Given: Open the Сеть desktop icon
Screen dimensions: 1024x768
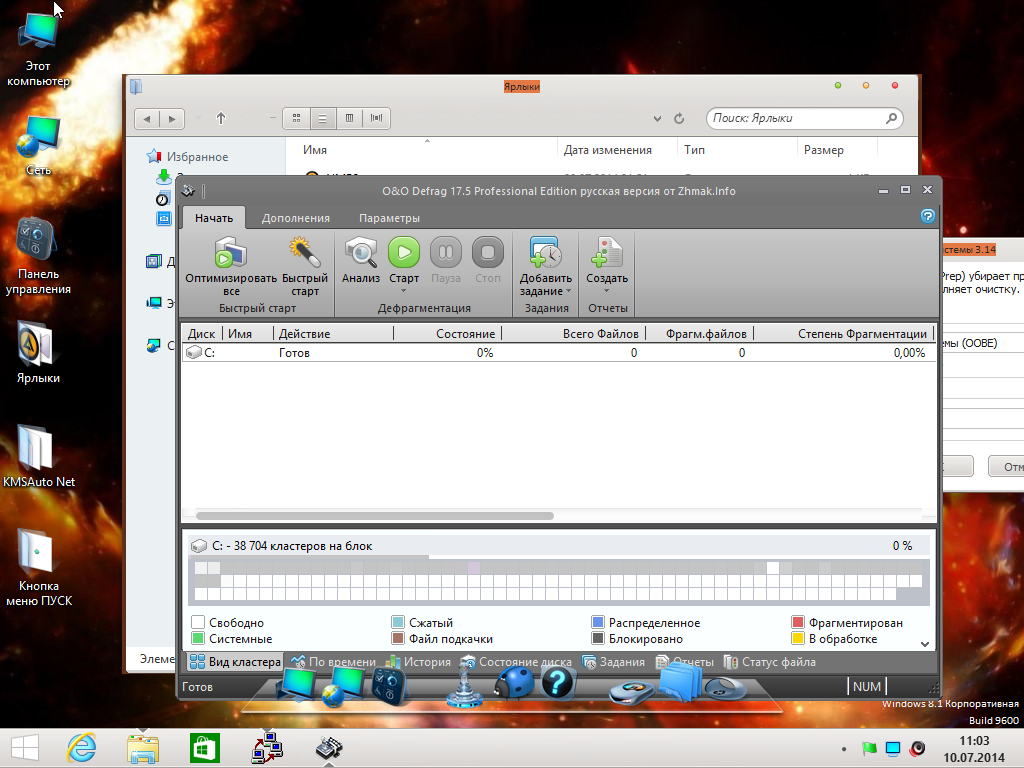Looking at the screenshot, I should tap(38, 145).
